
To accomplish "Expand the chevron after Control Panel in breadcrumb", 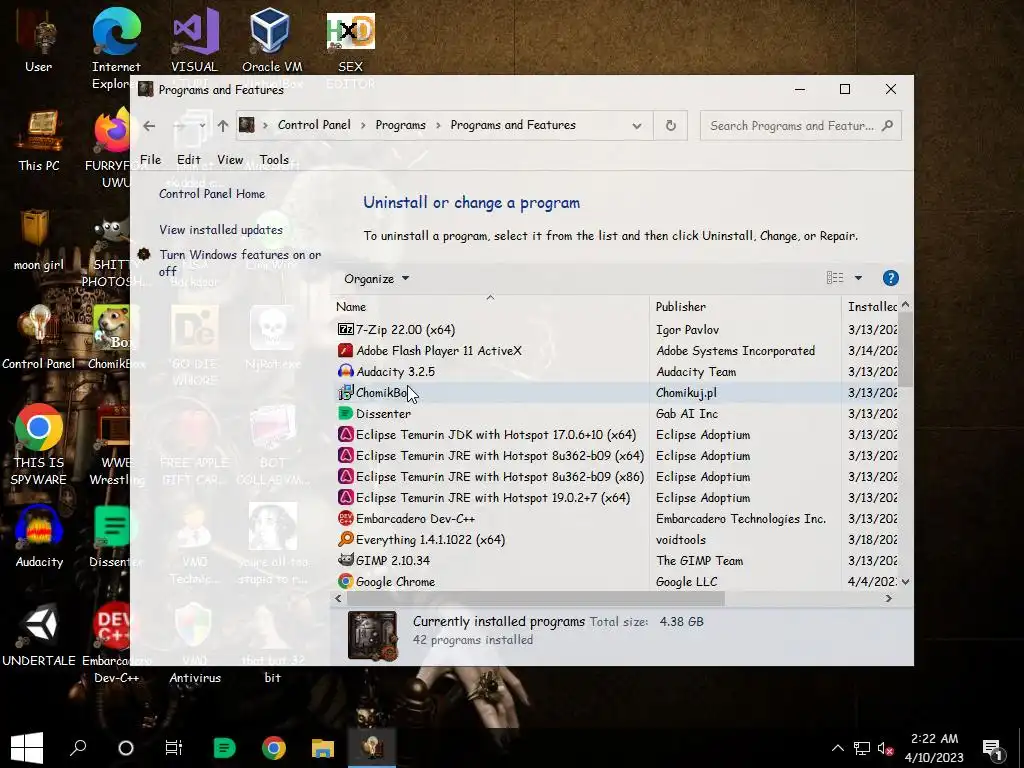I will 363,125.
